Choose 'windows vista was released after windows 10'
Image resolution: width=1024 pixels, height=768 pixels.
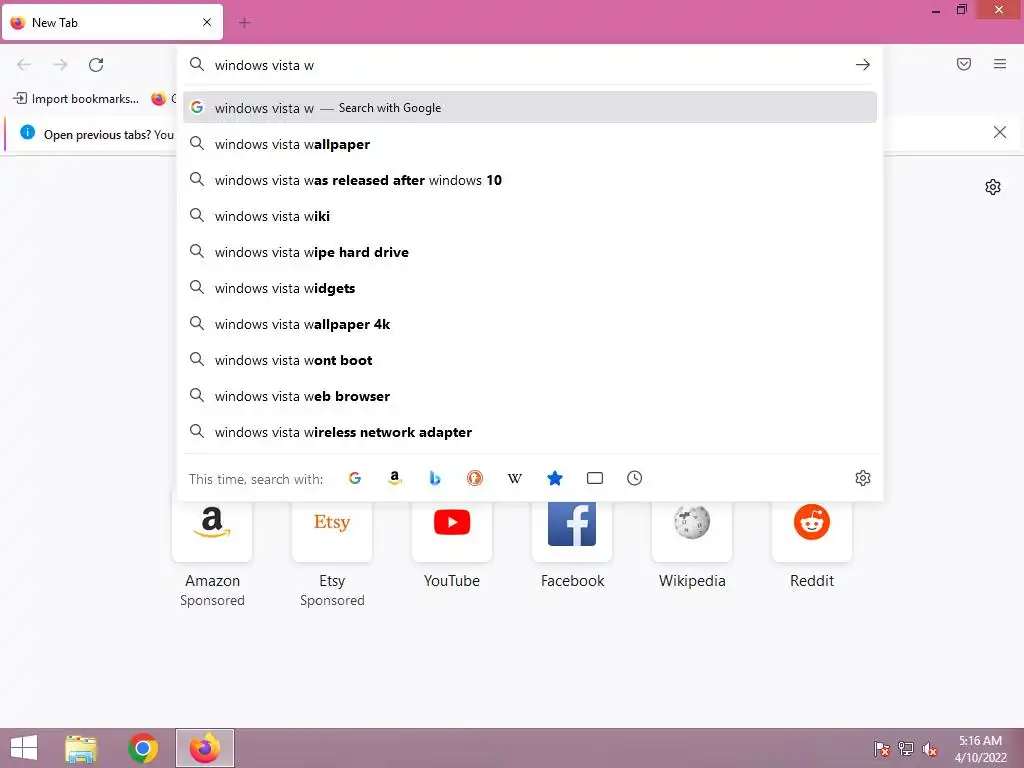[530, 180]
